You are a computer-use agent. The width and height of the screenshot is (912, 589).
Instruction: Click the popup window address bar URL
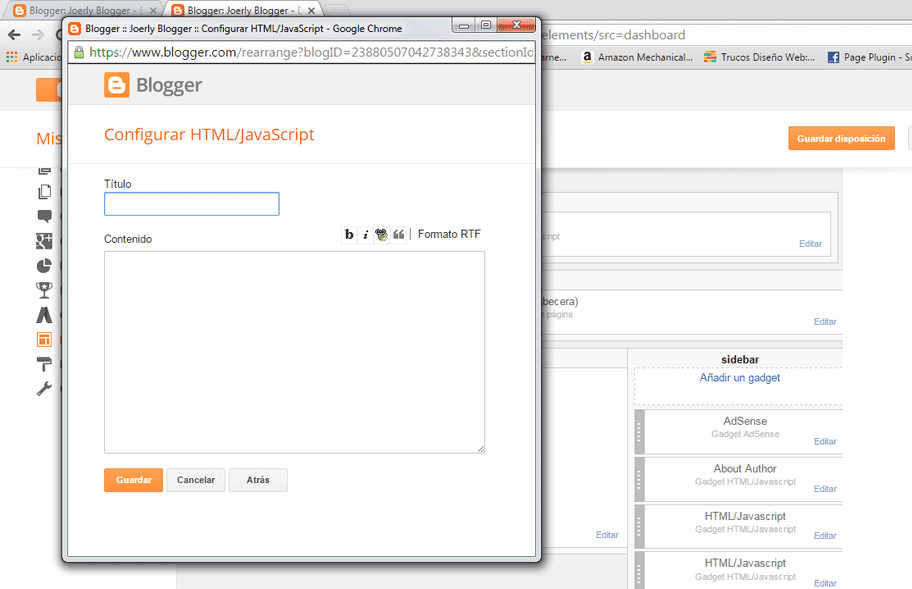[x=311, y=52]
